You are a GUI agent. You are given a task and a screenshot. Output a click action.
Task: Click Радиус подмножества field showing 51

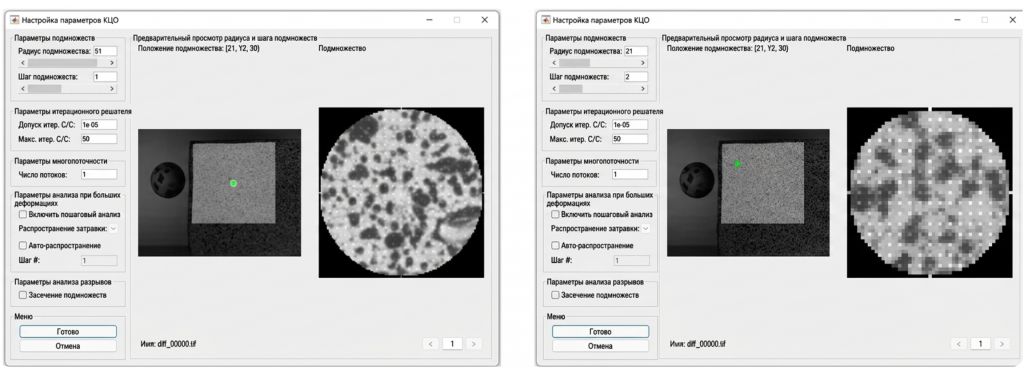click(x=105, y=51)
